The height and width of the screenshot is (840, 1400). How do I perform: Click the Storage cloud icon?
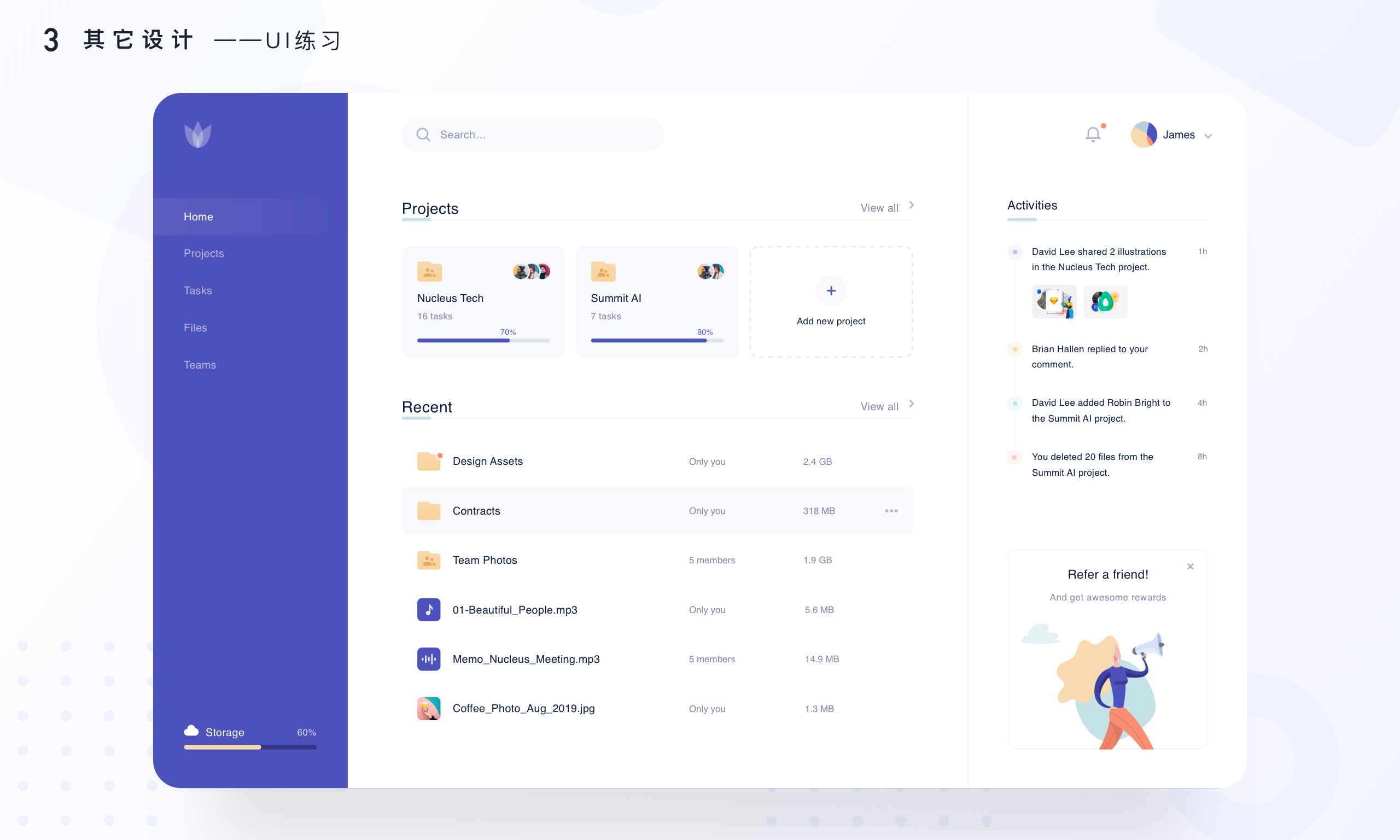click(191, 731)
